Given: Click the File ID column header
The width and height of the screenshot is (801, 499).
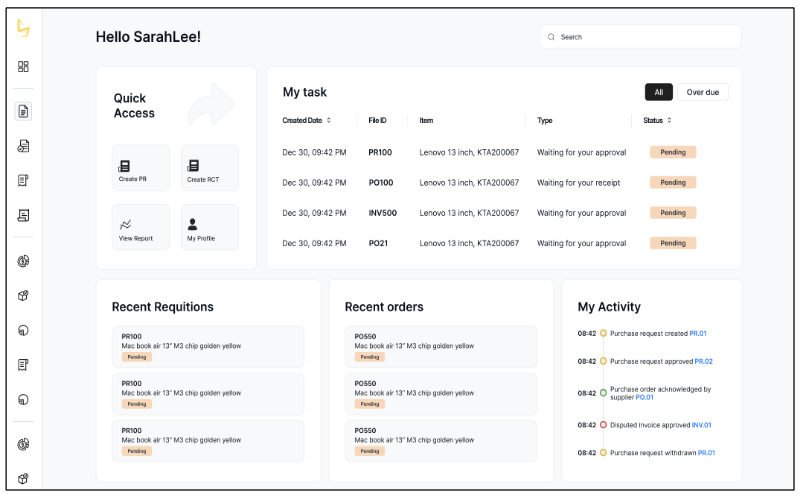Looking at the screenshot, I should point(377,121).
